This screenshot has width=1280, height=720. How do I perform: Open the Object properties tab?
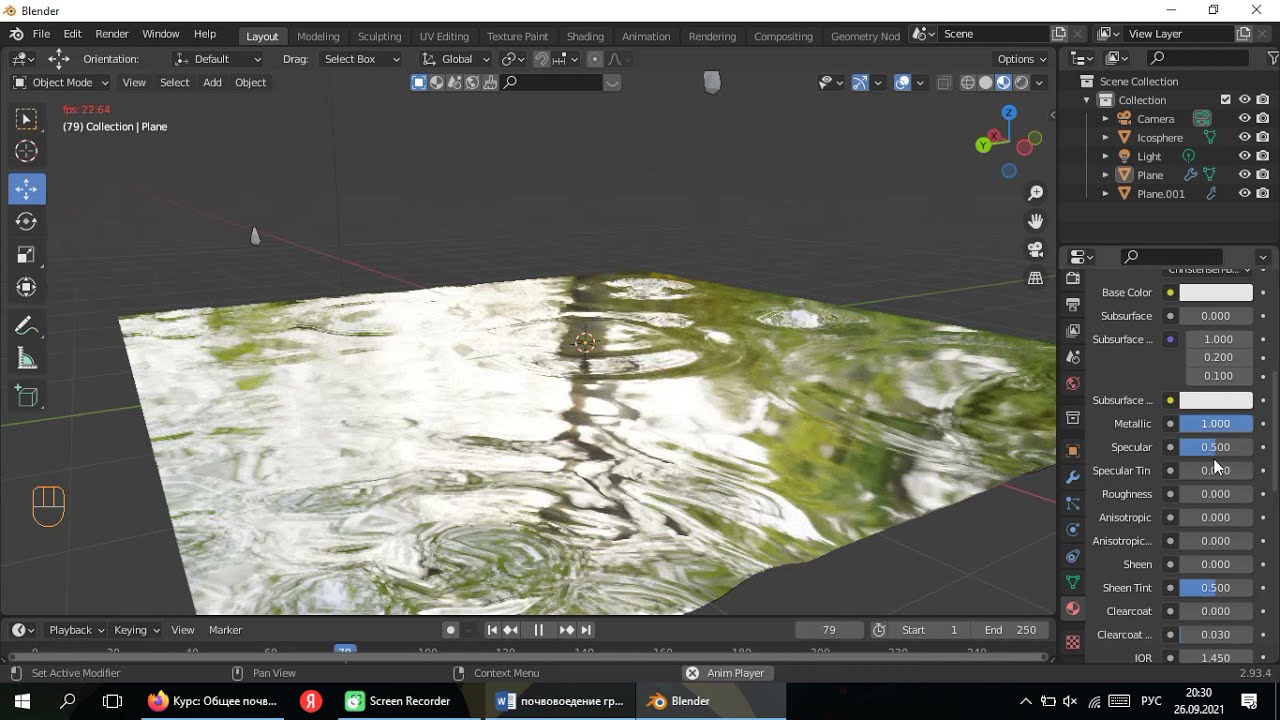[1073, 451]
